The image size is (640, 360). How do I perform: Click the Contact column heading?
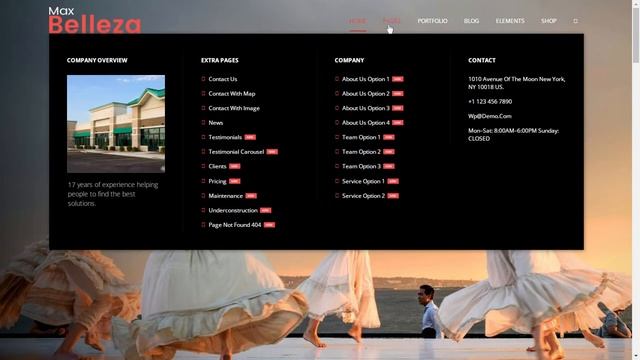pyautogui.click(x=482, y=60)
